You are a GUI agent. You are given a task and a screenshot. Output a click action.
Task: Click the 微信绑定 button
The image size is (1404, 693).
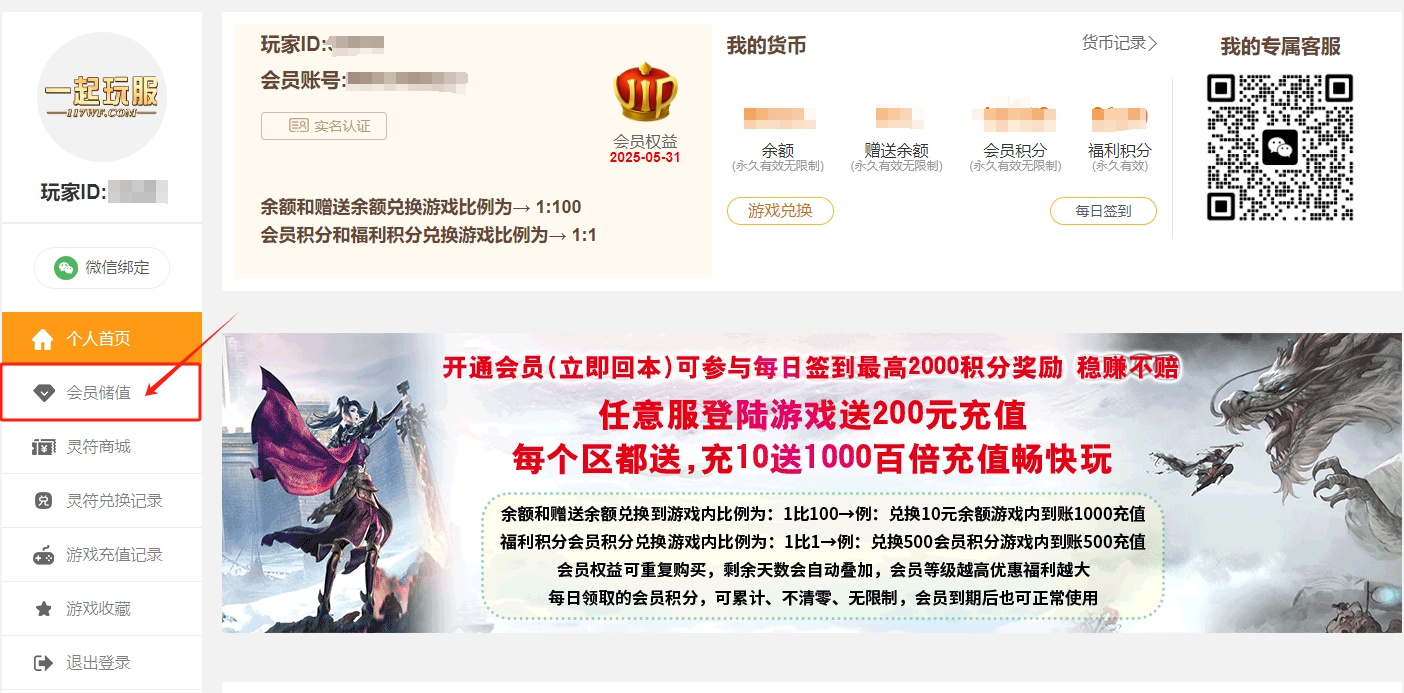[102, 268]
